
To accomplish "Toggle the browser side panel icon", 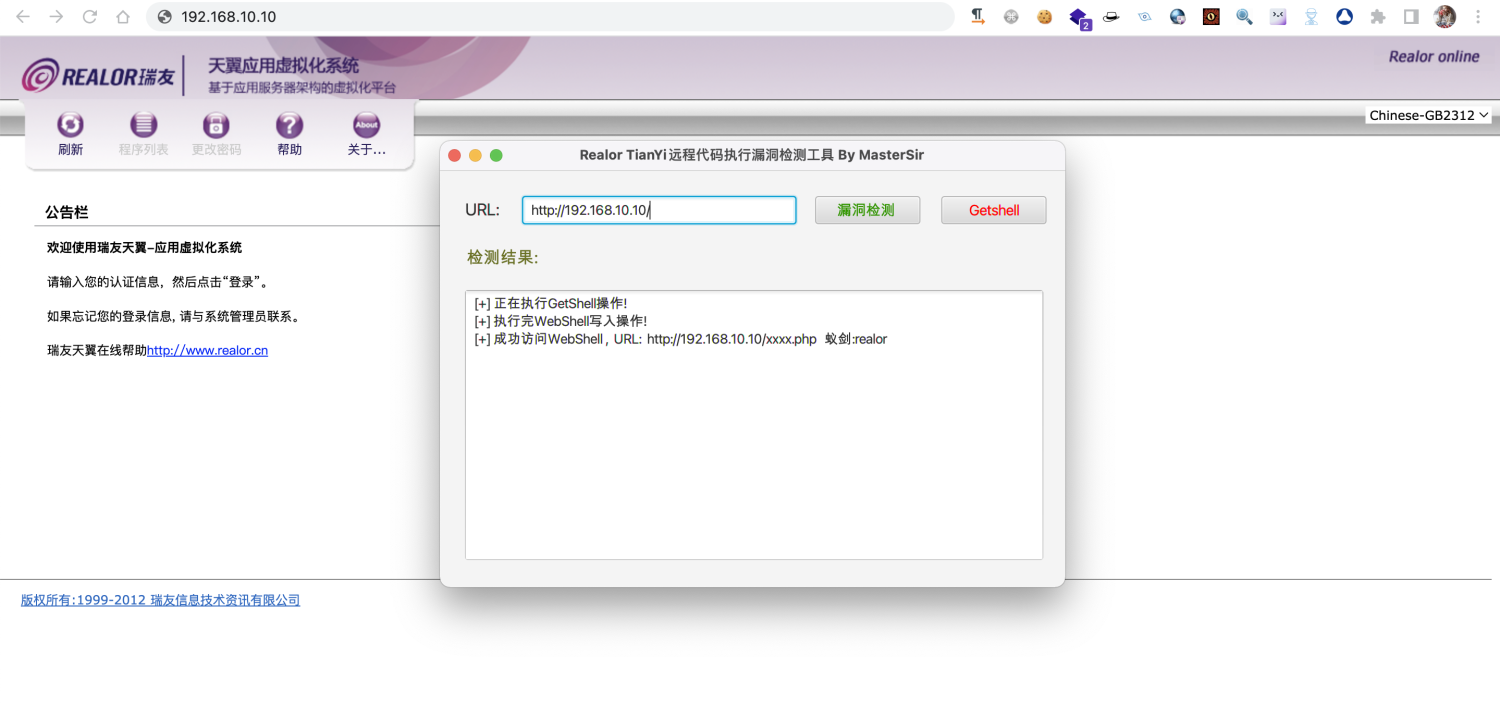I will tap(1411, 16).
